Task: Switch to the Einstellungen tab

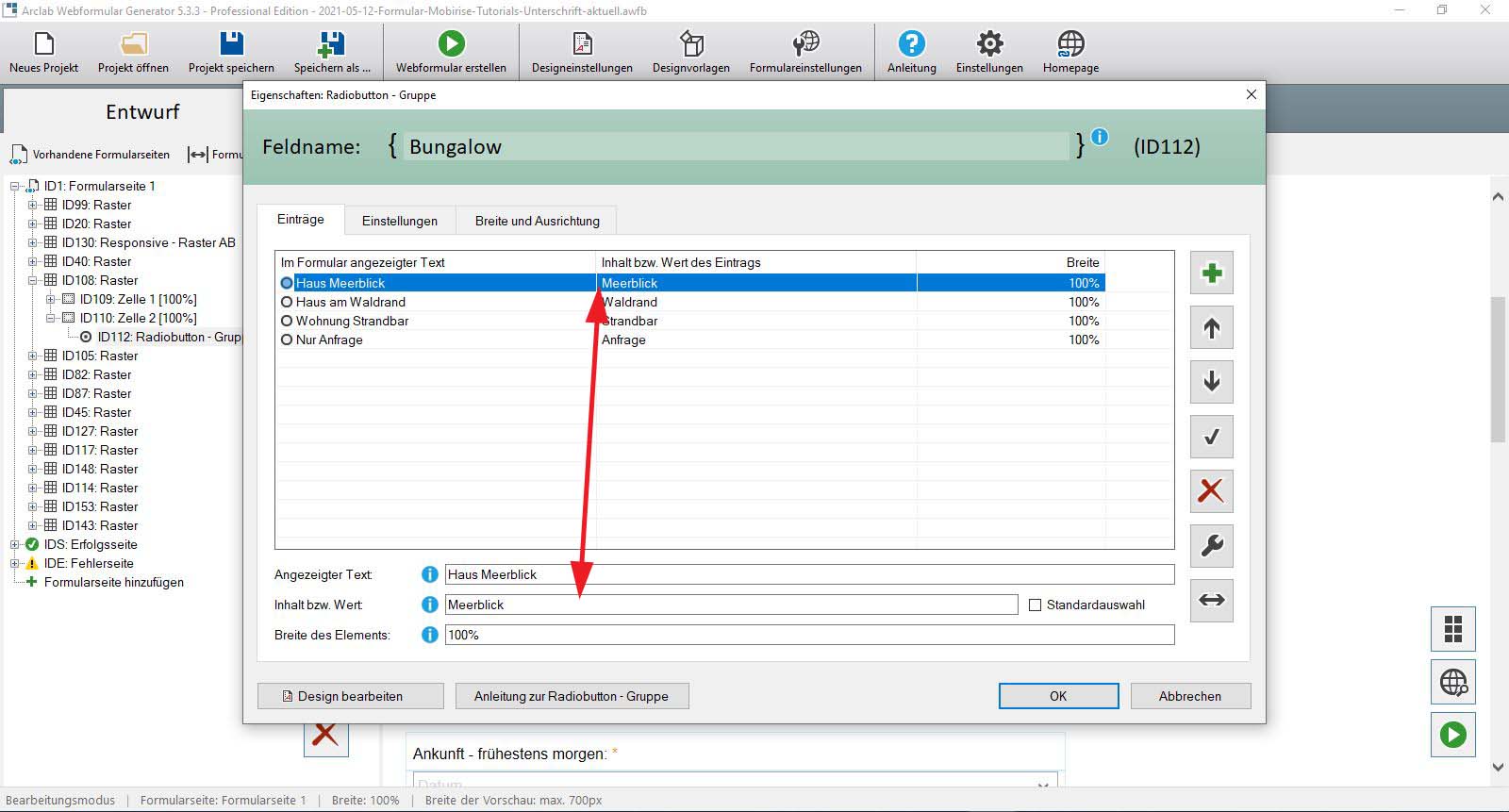Action: point(399,221)
